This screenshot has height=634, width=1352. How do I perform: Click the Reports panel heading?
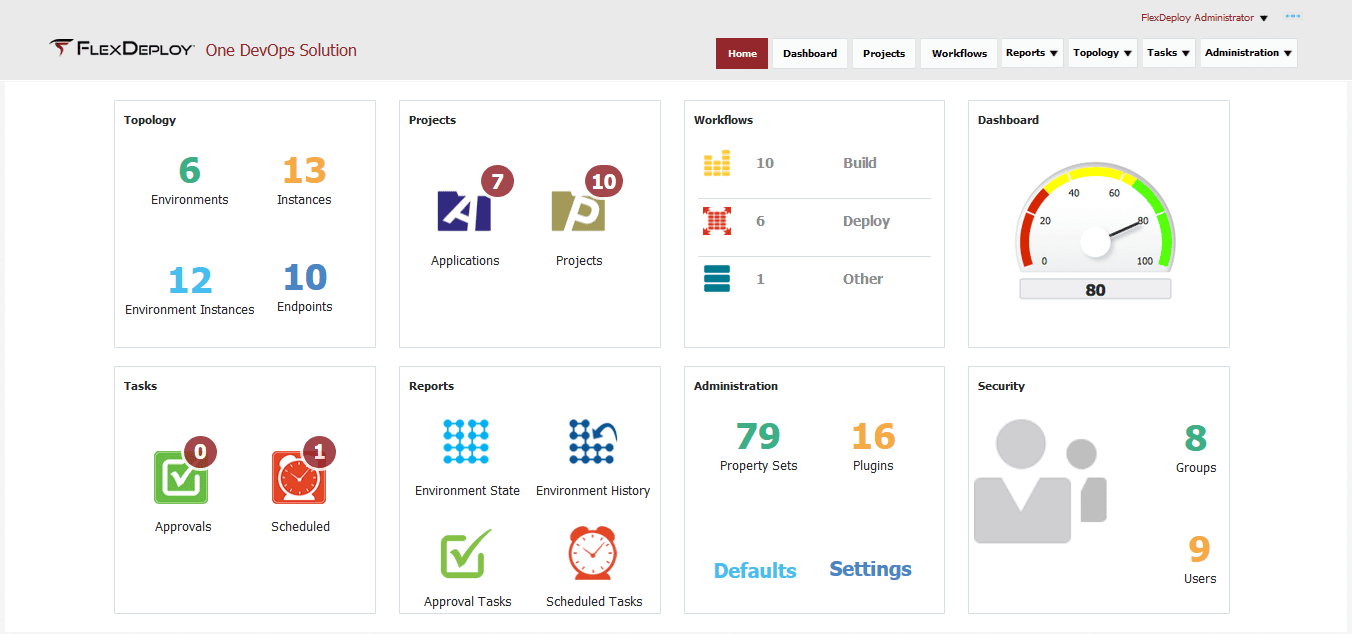pyautogui.click(x=431, y=386)
